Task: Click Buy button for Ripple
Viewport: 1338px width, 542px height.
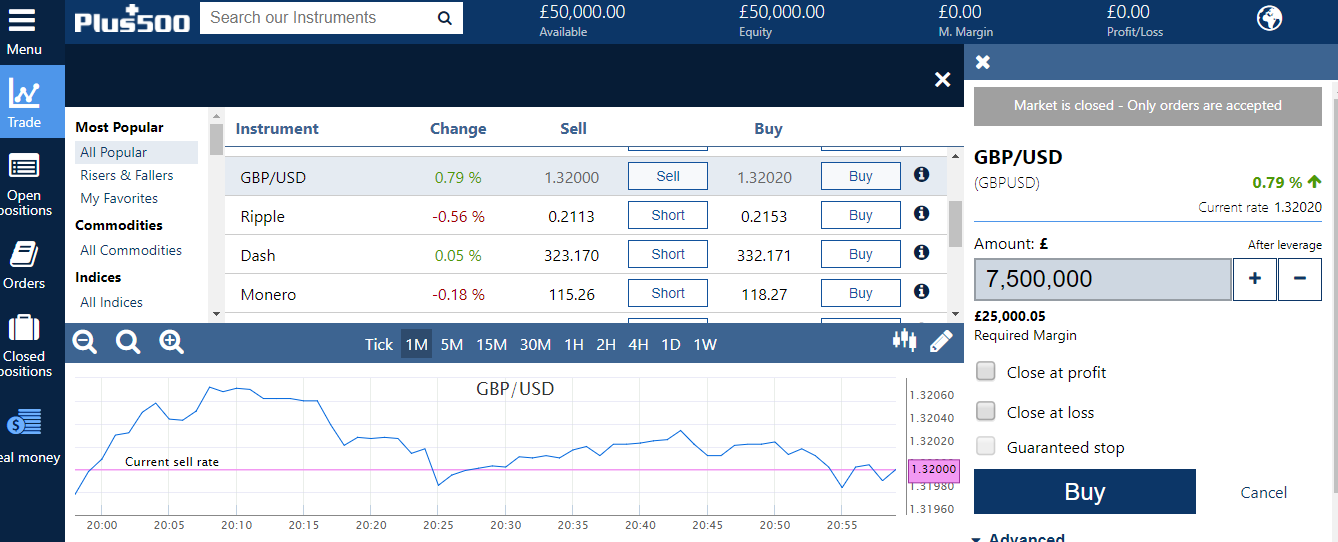Action: point(861,215)
